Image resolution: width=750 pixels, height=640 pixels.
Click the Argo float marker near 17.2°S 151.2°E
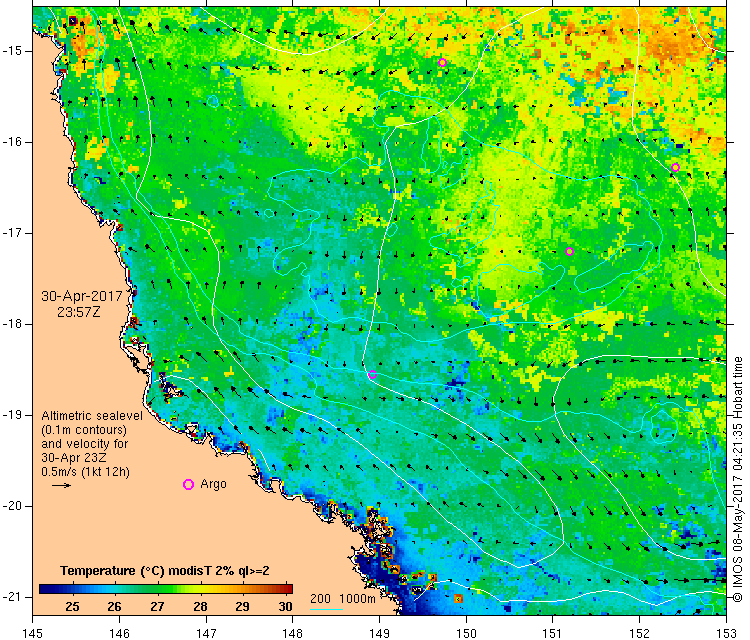569,252
